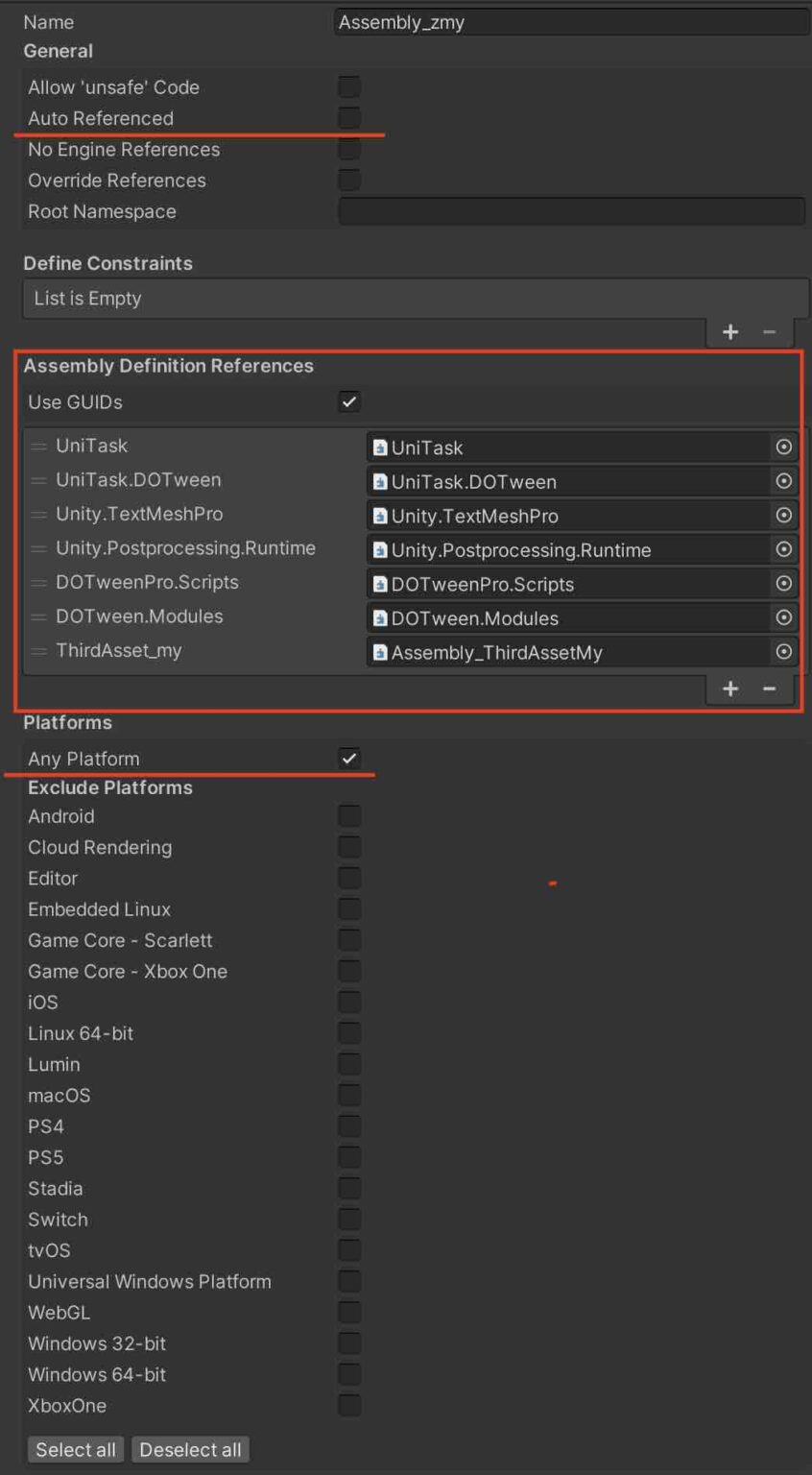This screenshot has height=1475, width=812.
Task: Open the object picker for Assembly_ThirdAssetMy
Action: (x=783, y=652)
